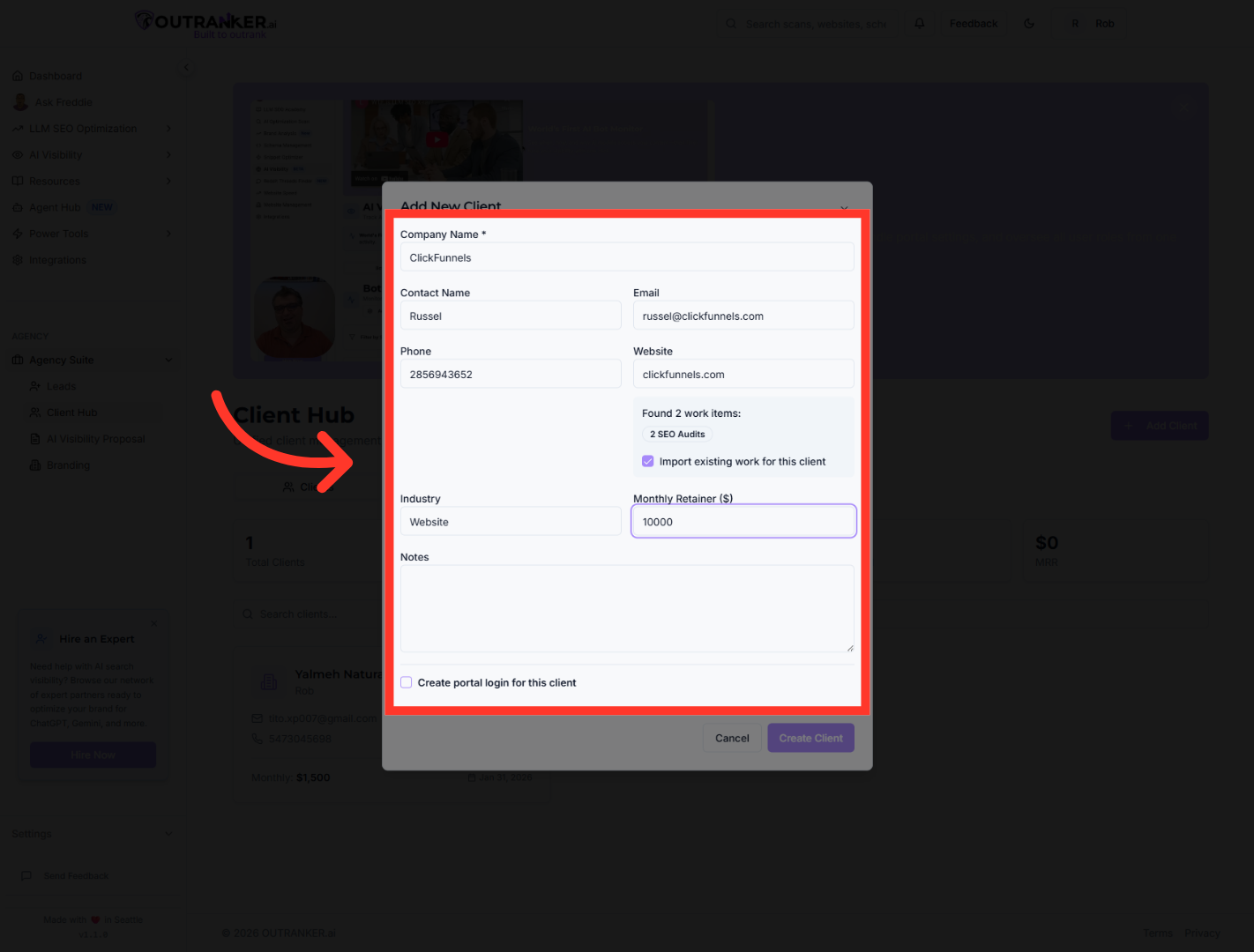Toggle dark mode with the moon icon
This screenshot has width=1254, height=952.
[x=1029, y=24]
